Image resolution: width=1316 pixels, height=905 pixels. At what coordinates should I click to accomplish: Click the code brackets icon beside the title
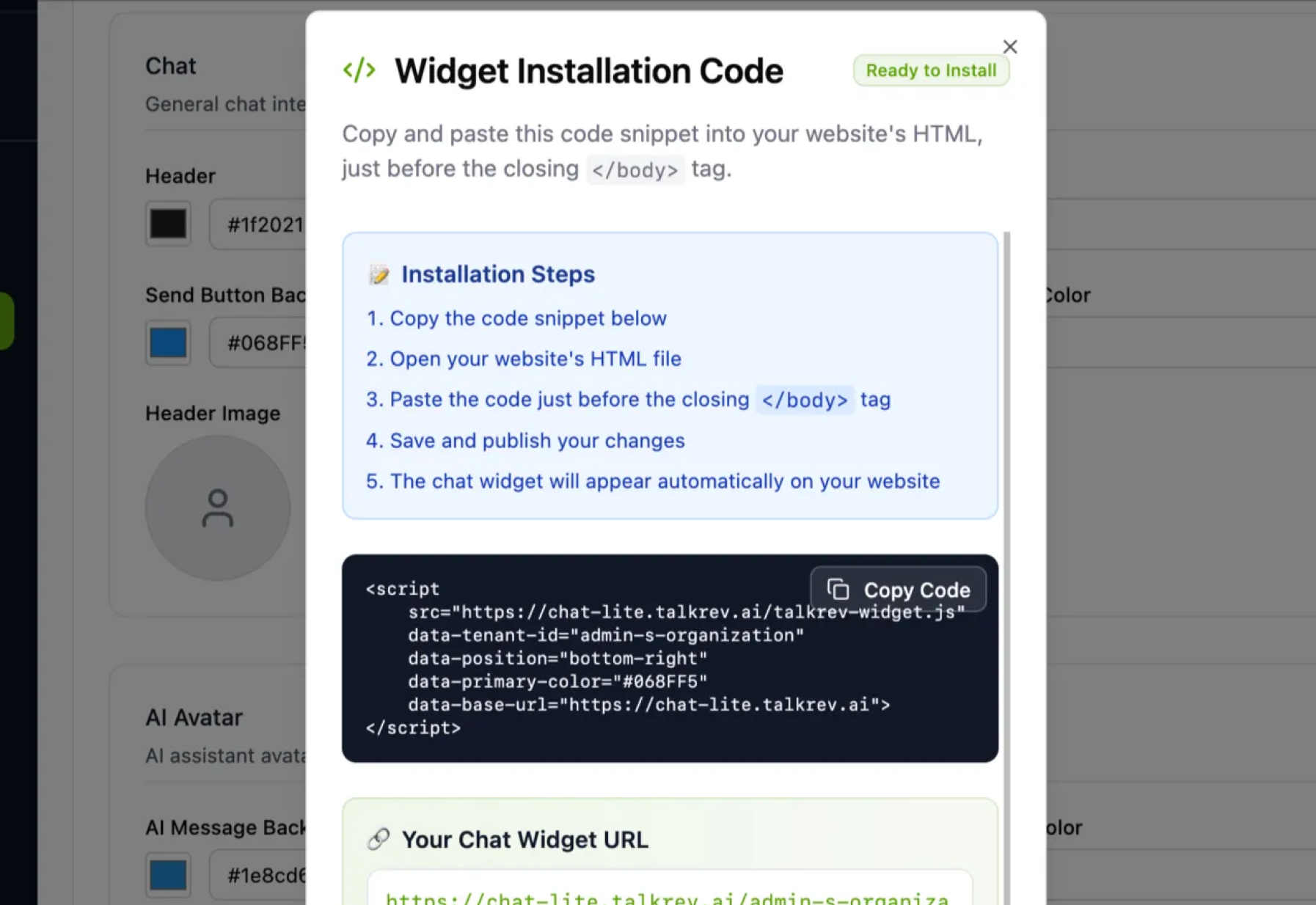359,70
